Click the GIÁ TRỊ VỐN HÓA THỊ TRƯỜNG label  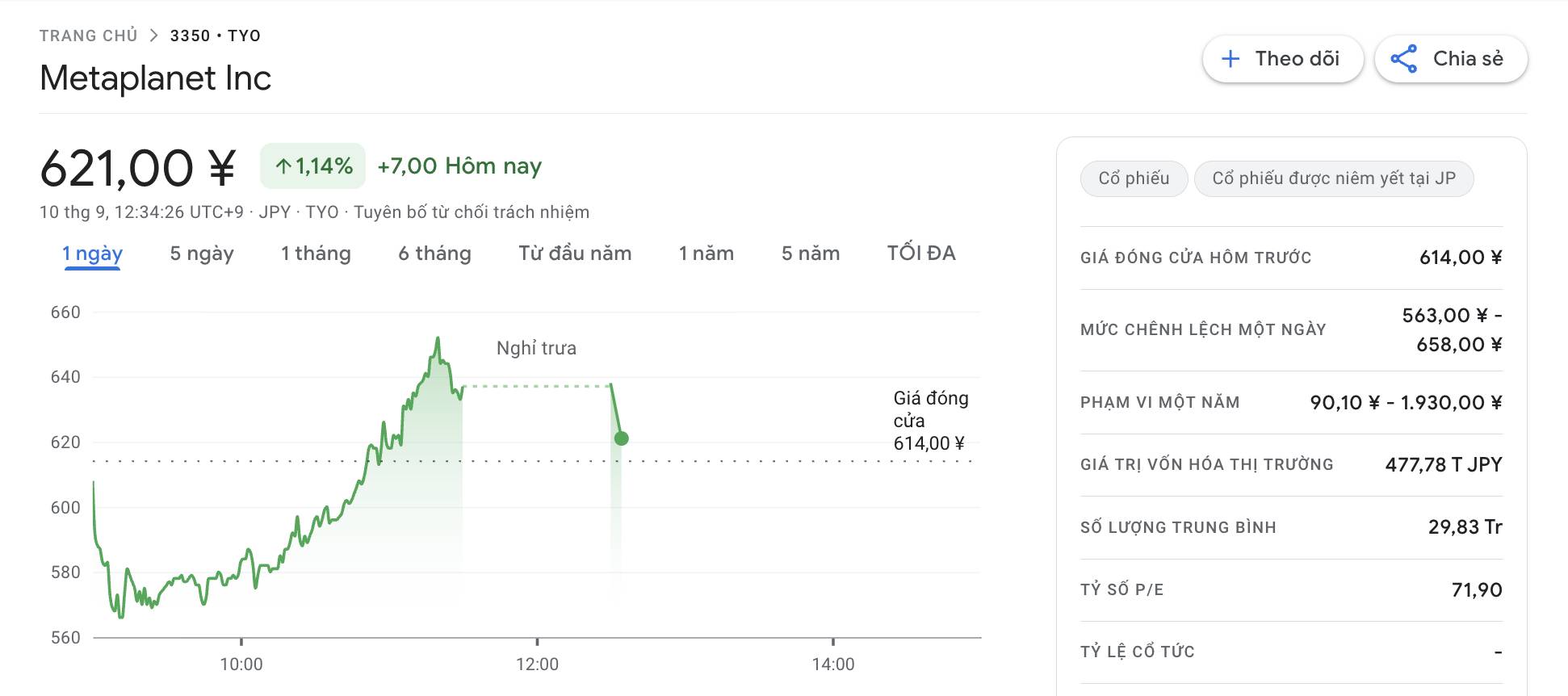pyautogui.click(x=1207, y=464)
